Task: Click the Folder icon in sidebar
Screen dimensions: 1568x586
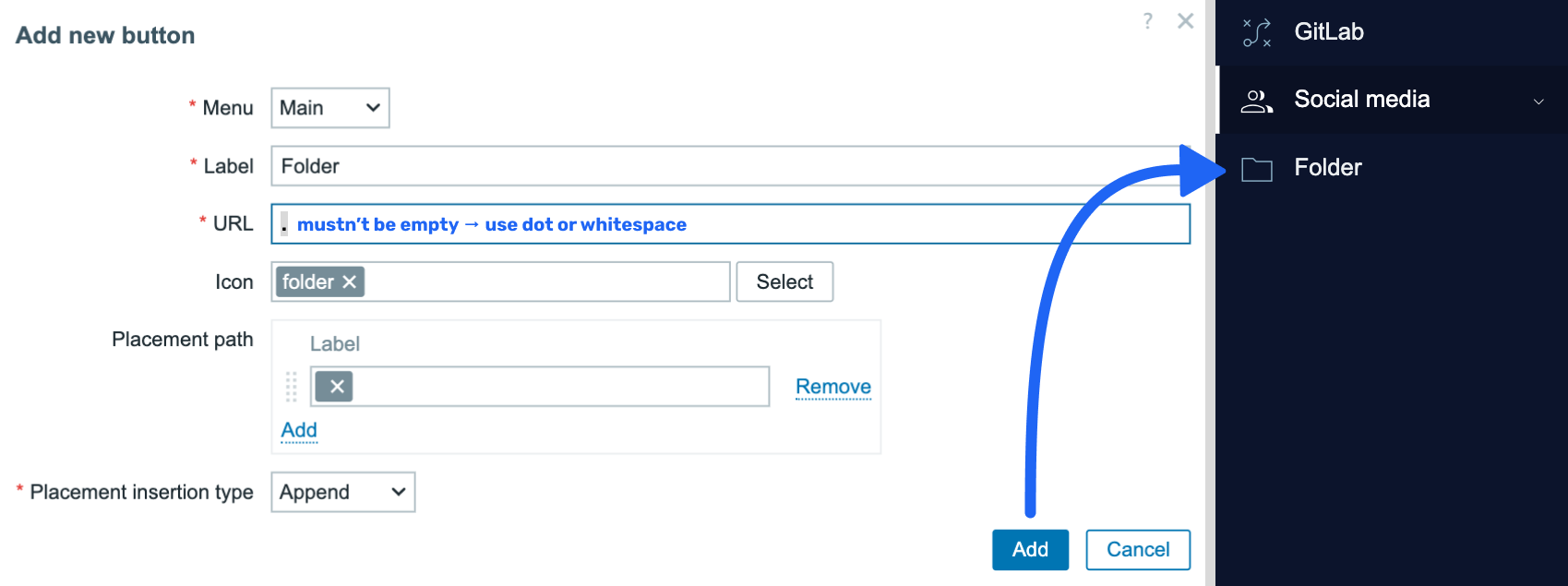Action: click(1256, 169)
